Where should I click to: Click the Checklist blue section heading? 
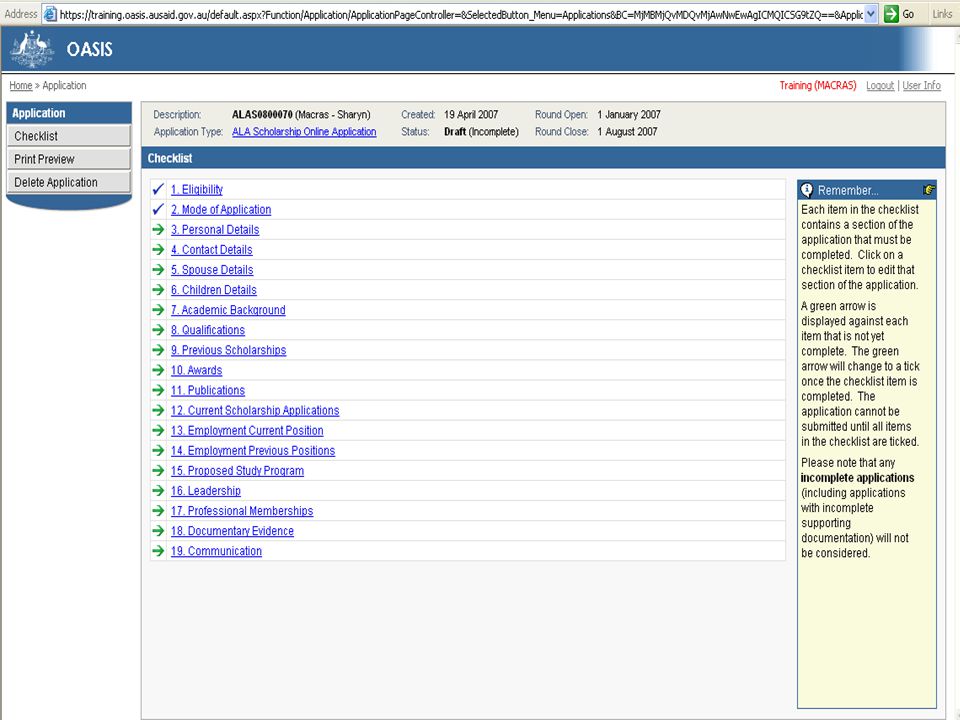170,158
